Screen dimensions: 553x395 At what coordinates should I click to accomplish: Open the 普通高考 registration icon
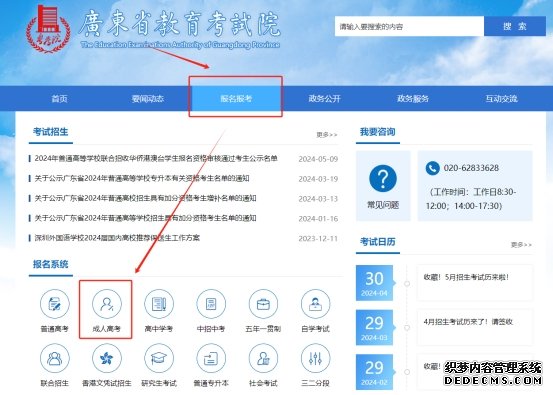pyautogui.click(x=55, y=304)
